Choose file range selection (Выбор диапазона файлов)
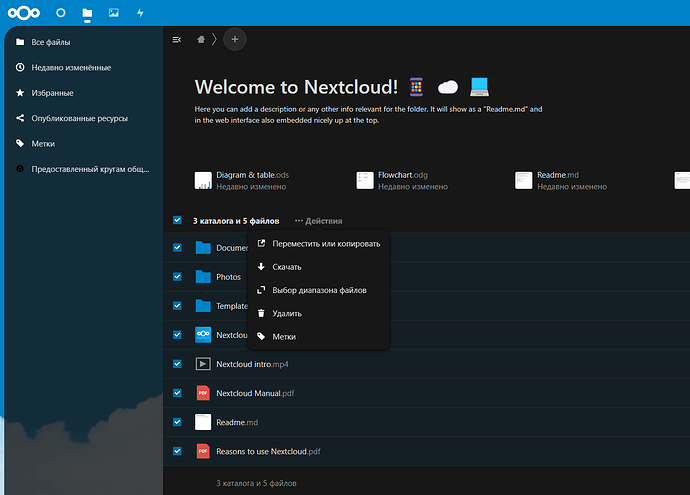 pyautogui.click(x=319, y=290)
